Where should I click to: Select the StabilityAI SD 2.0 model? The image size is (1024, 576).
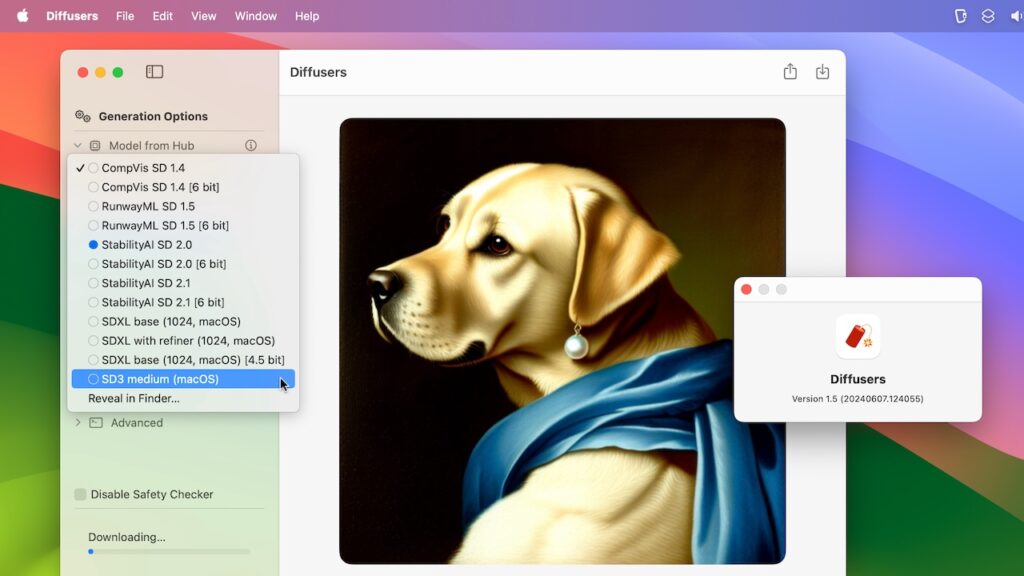pos(146,245)
